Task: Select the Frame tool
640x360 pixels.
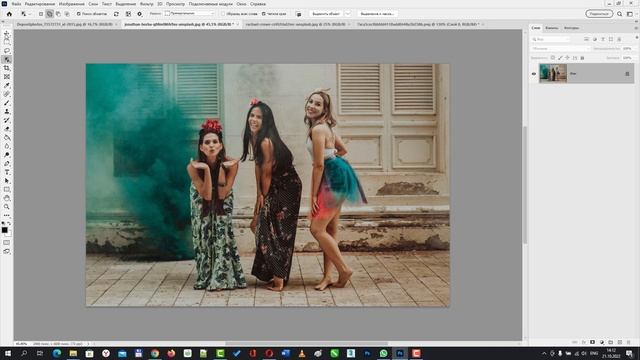Action: click(x=7, y=76)
